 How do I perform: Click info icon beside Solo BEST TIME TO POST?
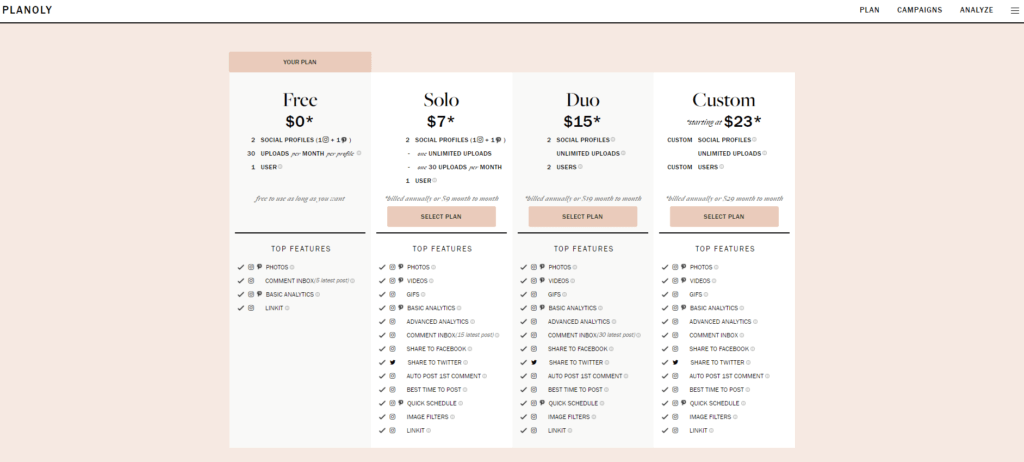click(x=465, y=389)
